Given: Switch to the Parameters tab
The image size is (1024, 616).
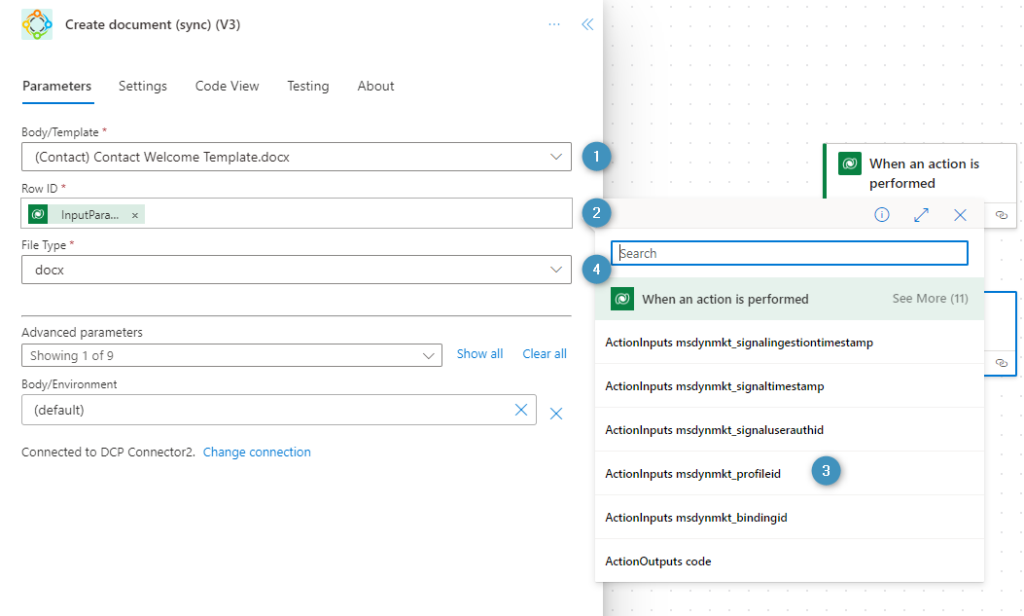Looking at the screenshot, I should [57, 86].
